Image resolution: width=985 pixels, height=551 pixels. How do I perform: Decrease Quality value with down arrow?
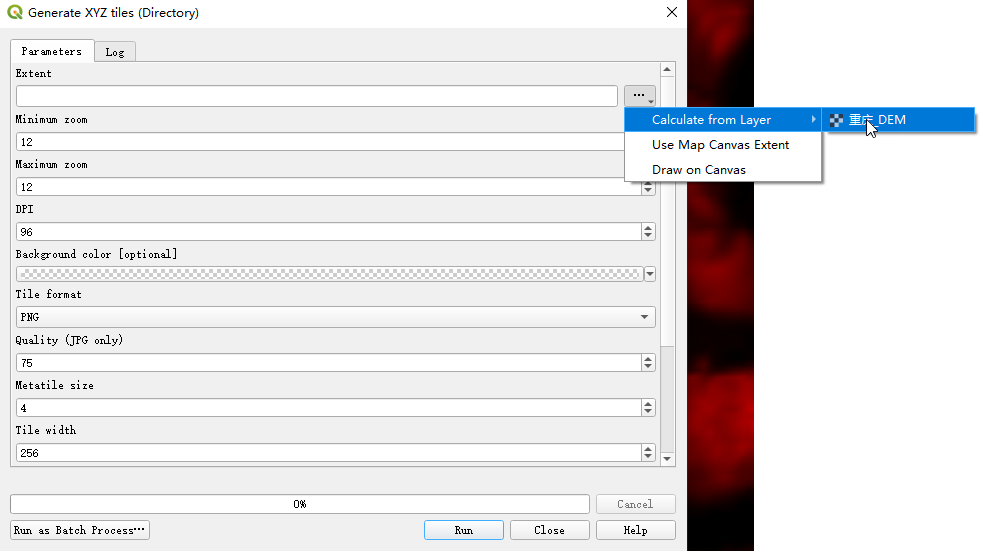(x=648, y=368)
